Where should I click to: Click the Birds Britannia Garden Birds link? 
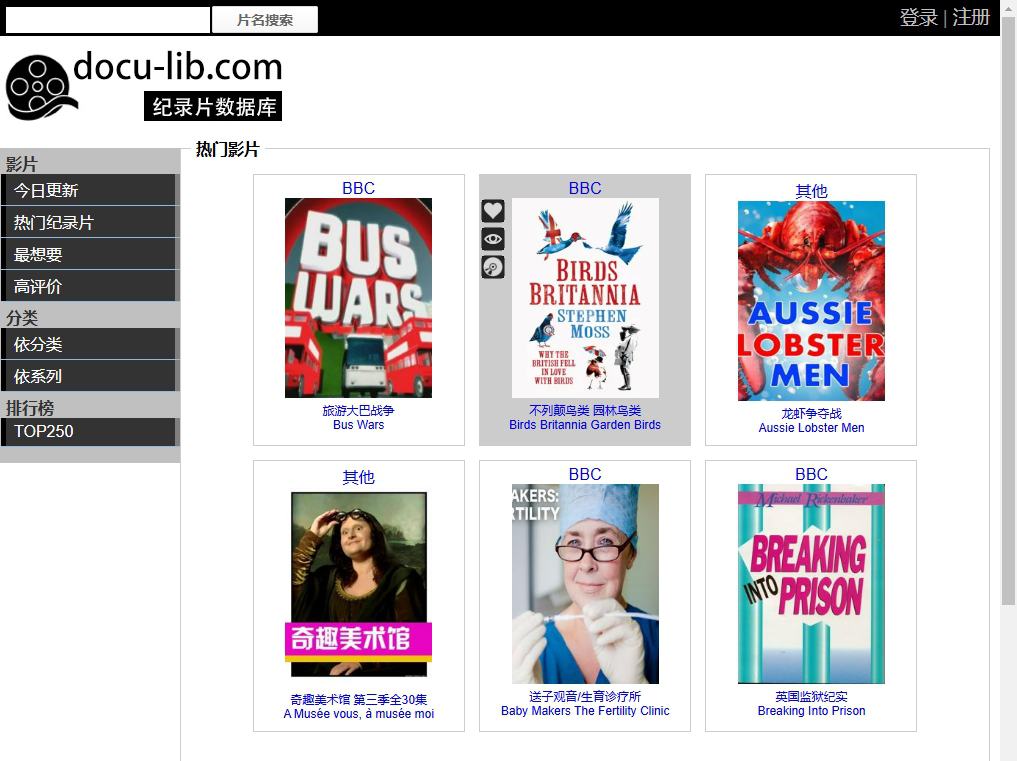585,425
